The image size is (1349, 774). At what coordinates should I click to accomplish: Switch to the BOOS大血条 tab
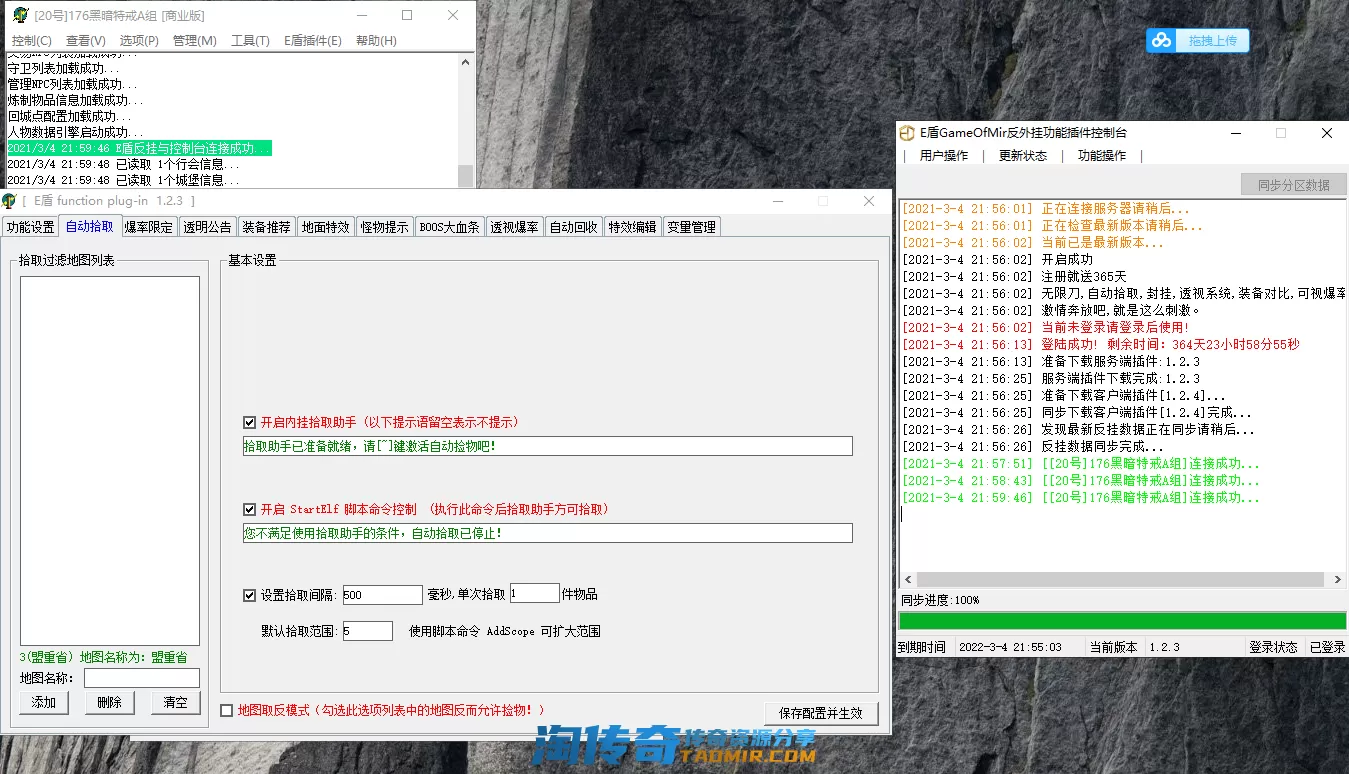(449, 227)
